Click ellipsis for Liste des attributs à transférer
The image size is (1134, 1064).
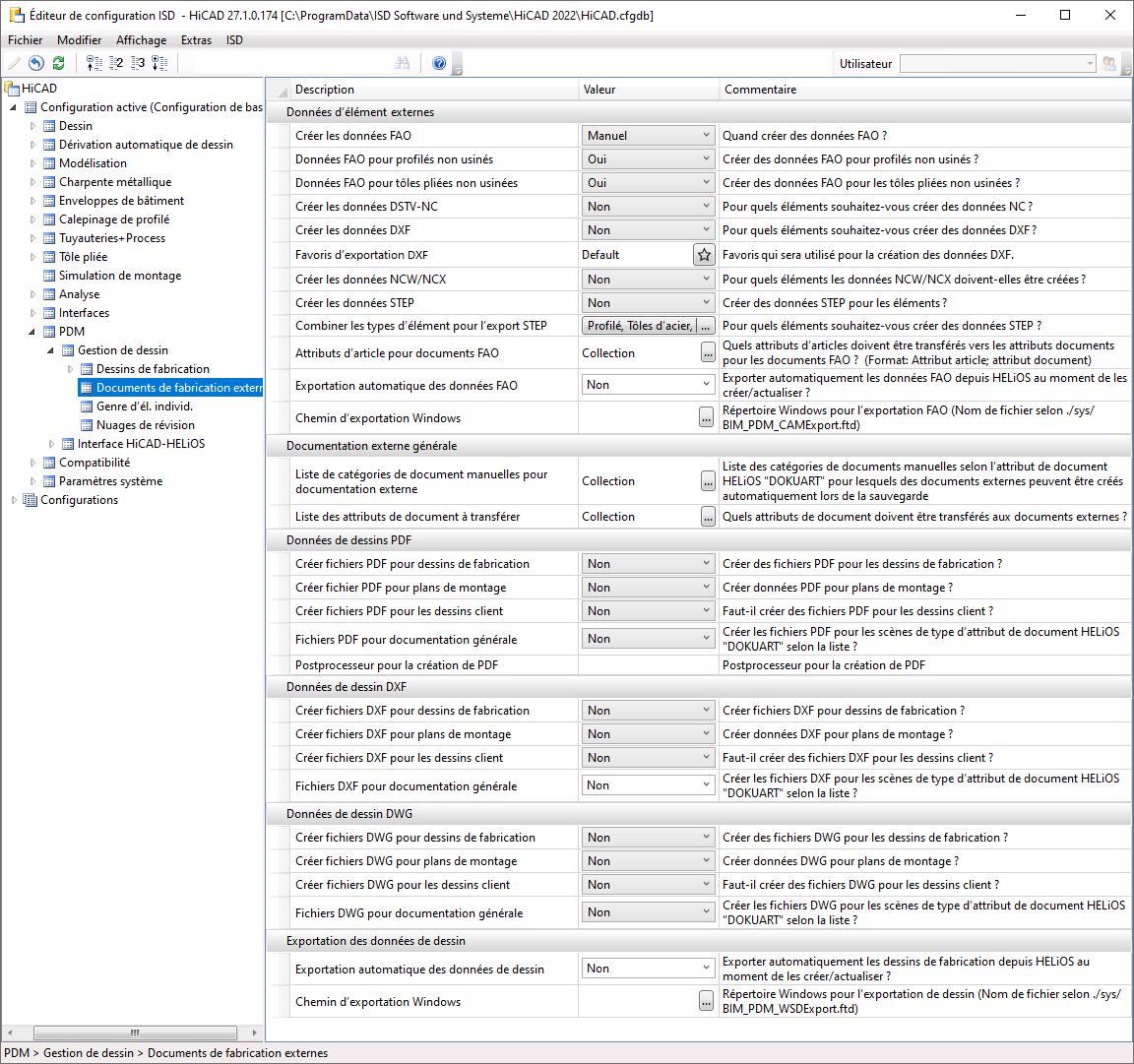click(x=707, y=517)
